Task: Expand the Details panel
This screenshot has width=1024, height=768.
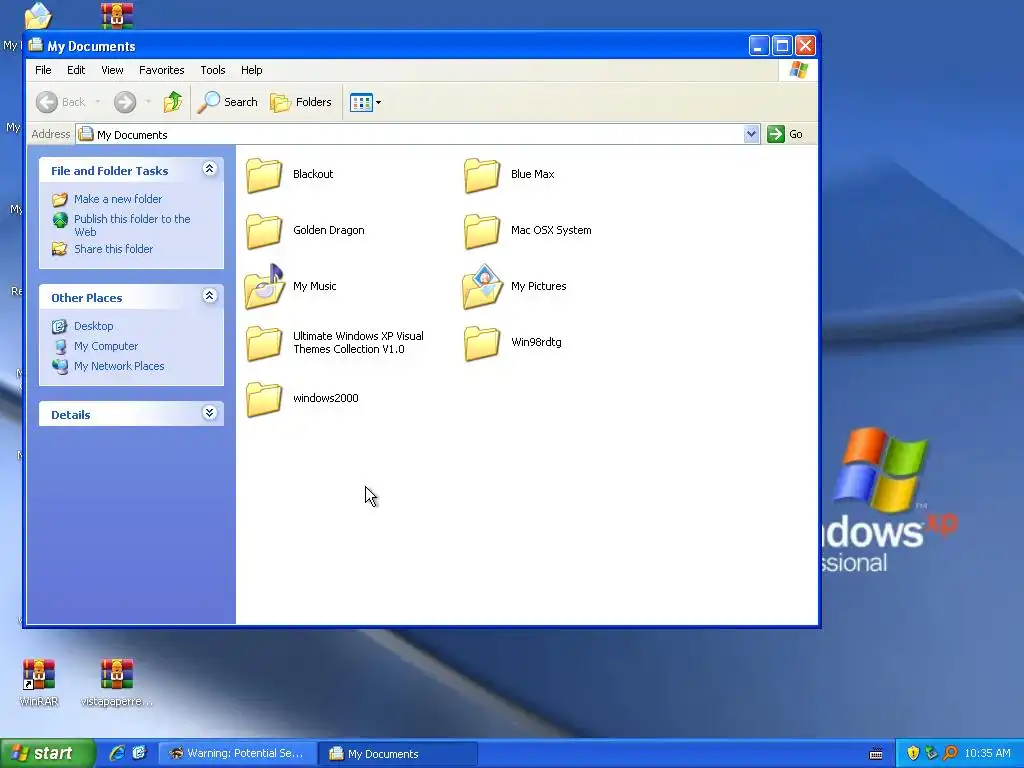Action: click(x=209, y=413)
